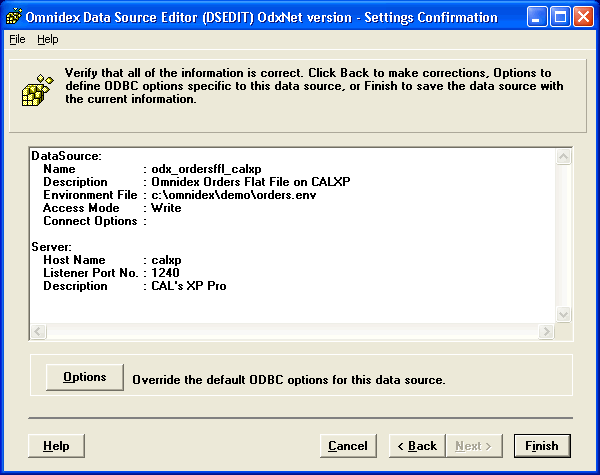Click the 'Server:' heading
The image size is (600, 475).
51,247
